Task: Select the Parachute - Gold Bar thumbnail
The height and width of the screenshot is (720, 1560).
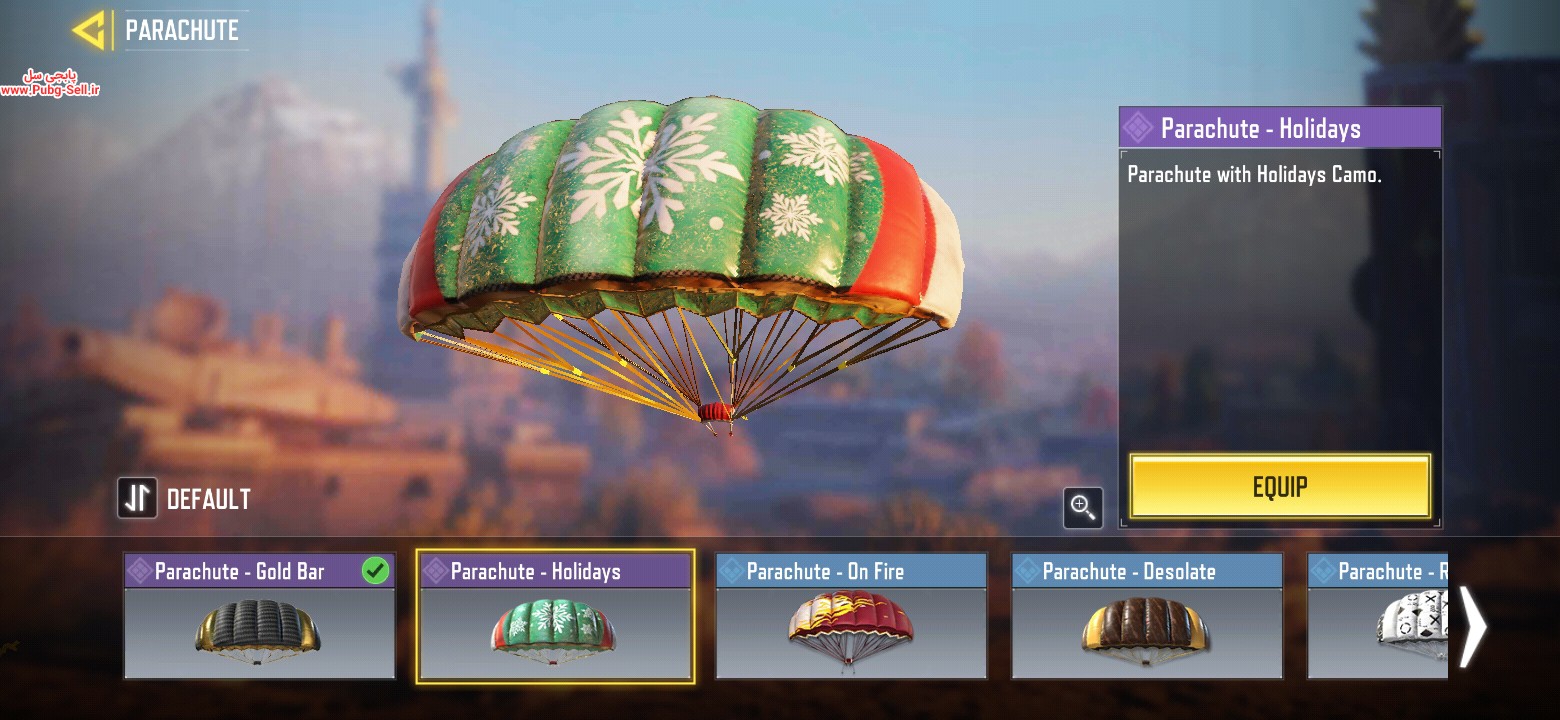Action: coord(259,616)
